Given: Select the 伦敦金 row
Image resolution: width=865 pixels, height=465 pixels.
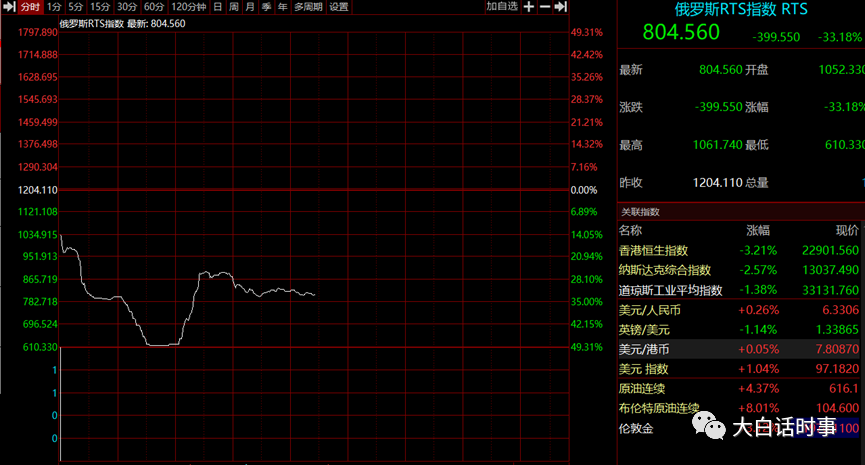Looking at the screenshot, I should tap(739, 428).
